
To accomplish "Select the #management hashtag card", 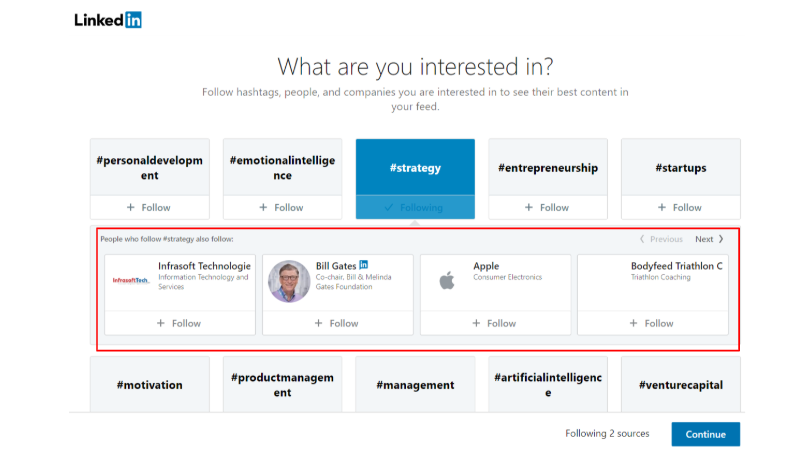I will (x=415, y=385).
